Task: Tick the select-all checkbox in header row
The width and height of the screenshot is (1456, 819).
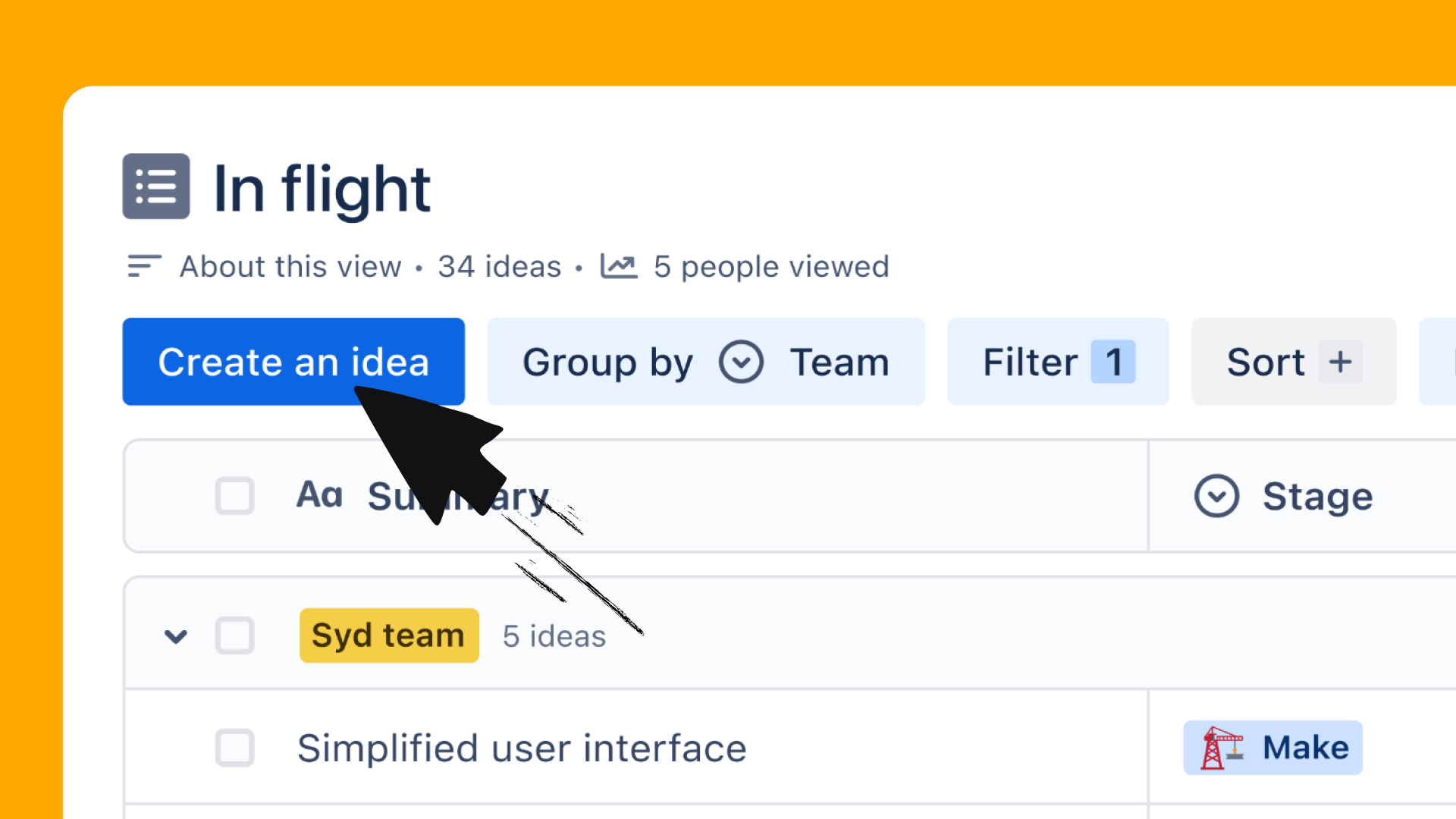Action: pos(234,496)
